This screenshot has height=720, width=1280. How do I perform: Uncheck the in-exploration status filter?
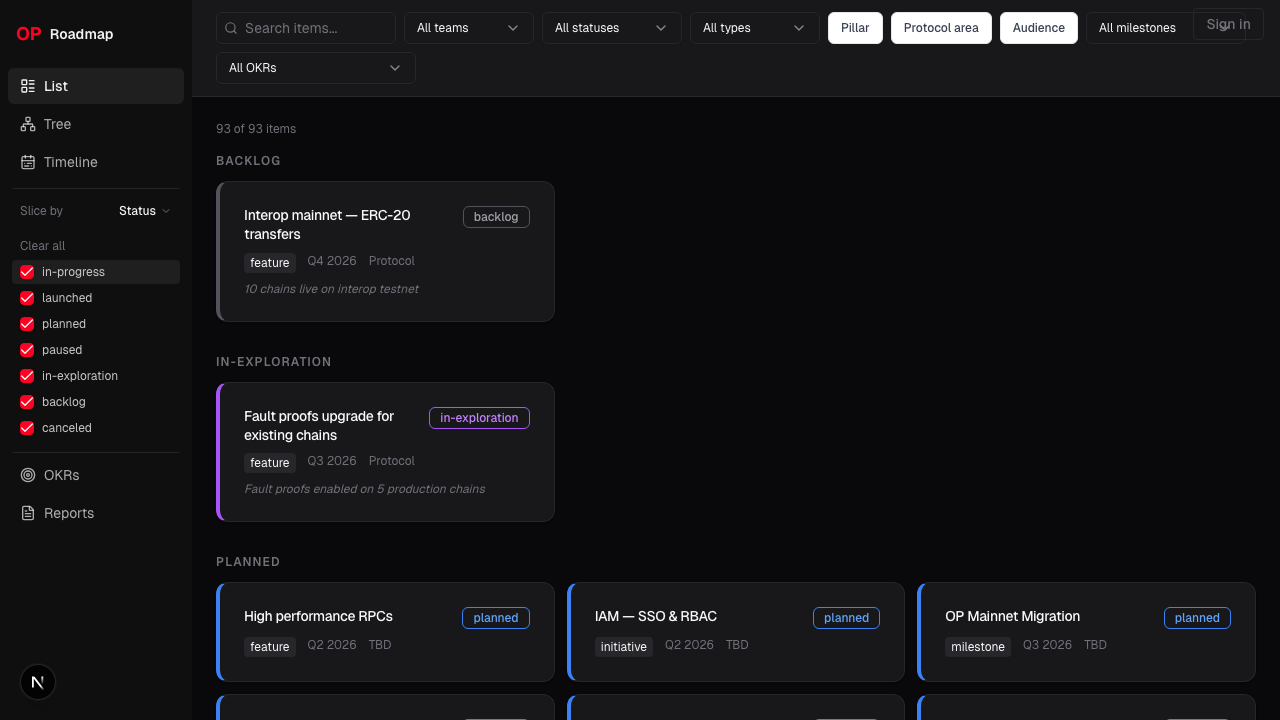click(27, 376)
